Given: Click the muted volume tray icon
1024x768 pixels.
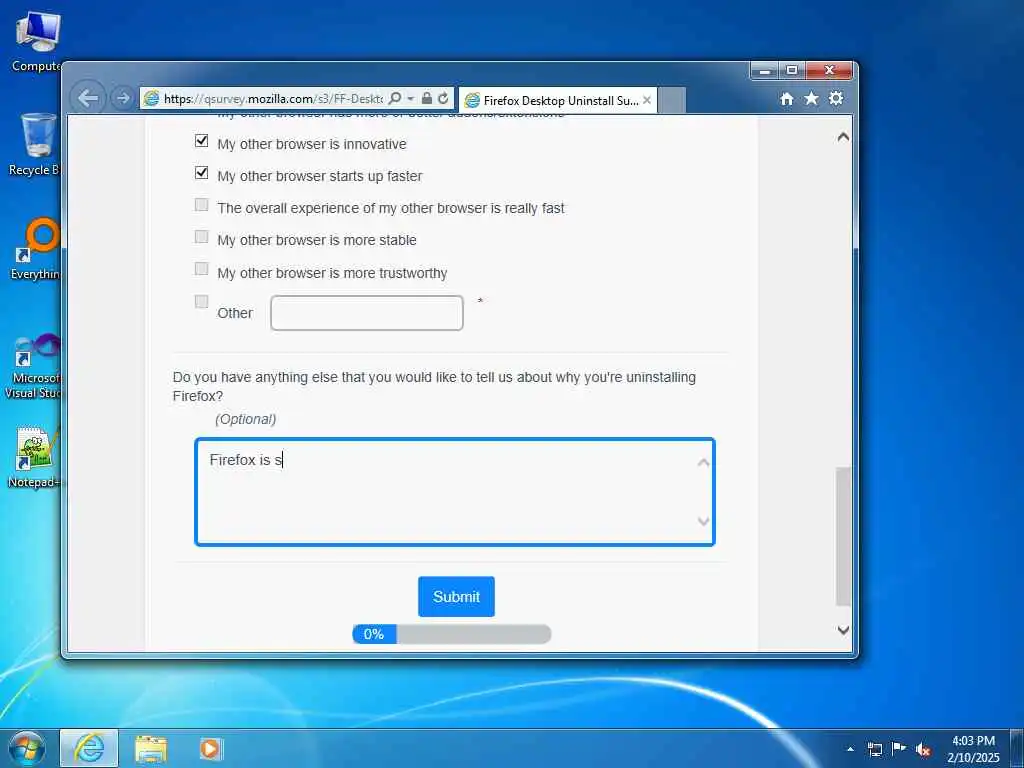Looking at the screenshot, I should 923,750.
